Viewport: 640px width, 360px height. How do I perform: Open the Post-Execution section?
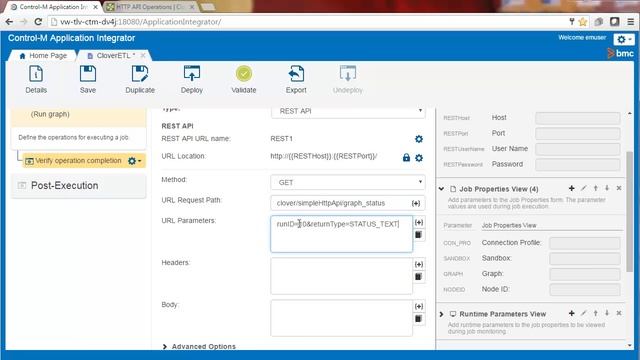(x=79, y=186)
